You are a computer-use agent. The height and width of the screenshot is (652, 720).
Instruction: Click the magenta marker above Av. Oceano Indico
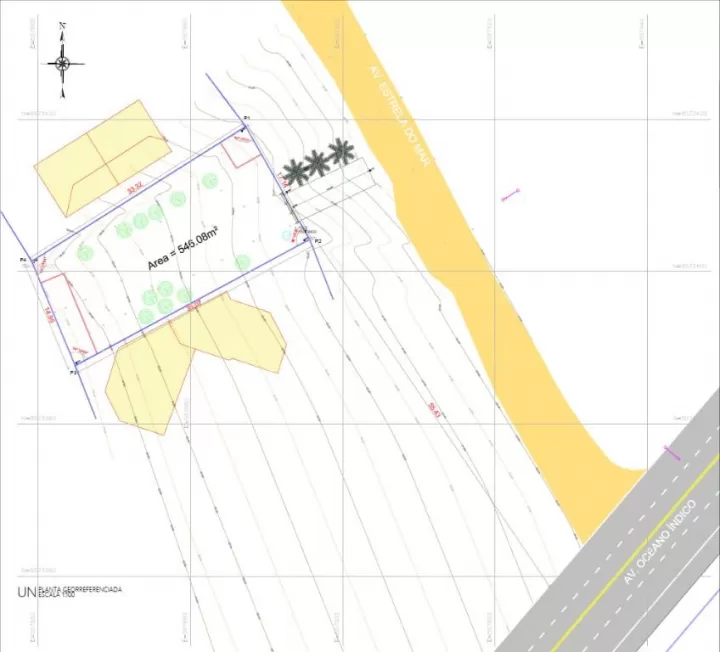(677, 452)
